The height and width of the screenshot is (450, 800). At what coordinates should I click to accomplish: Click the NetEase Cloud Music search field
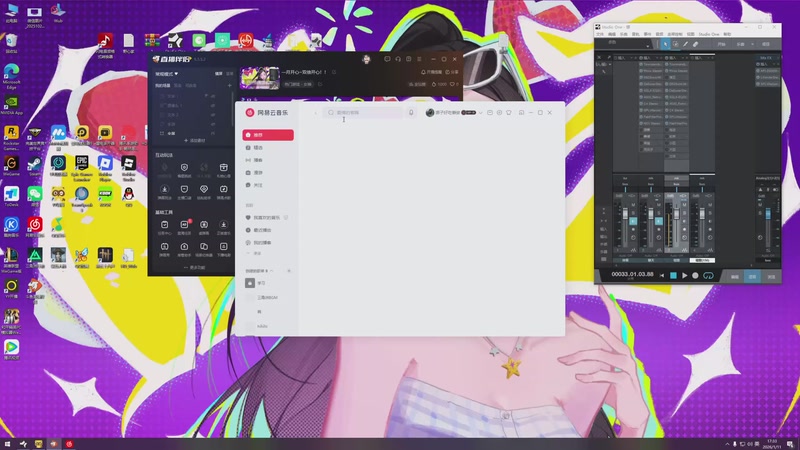pyautogui.click(x=363, y=112)
